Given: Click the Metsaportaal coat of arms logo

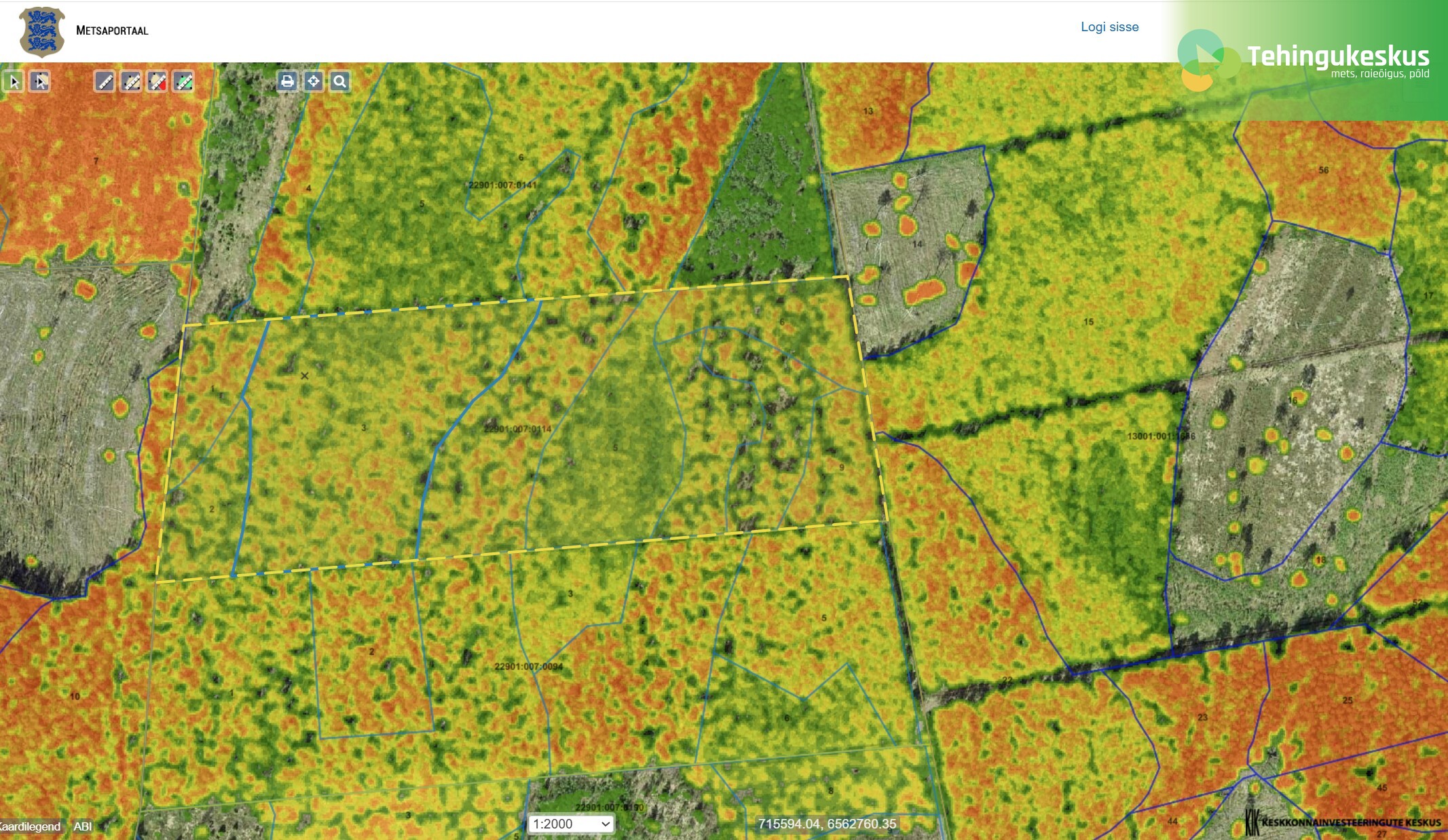Looking at the screenshot, I should (42, 31).
